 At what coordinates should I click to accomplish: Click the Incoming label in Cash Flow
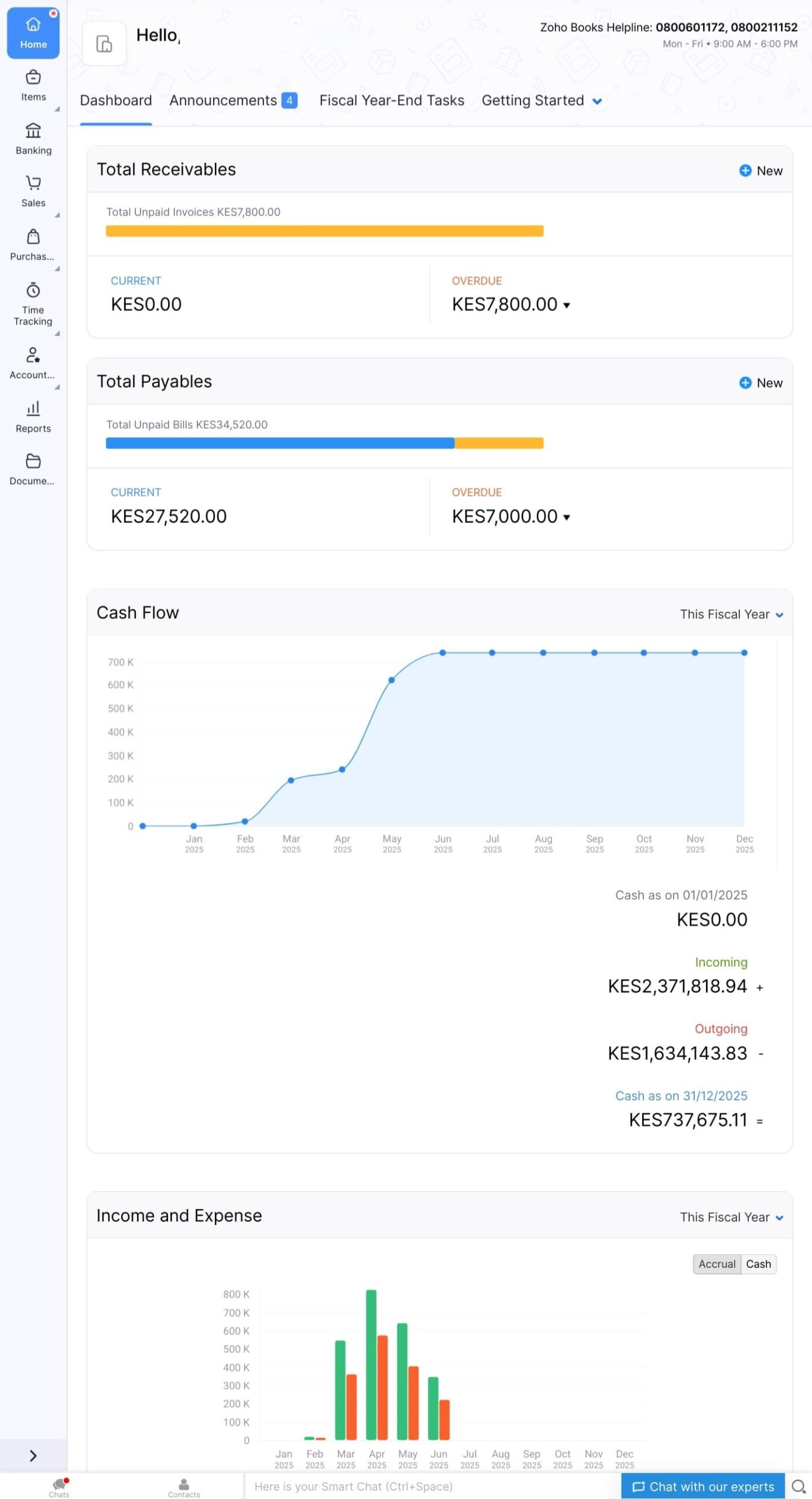point(721,962)
